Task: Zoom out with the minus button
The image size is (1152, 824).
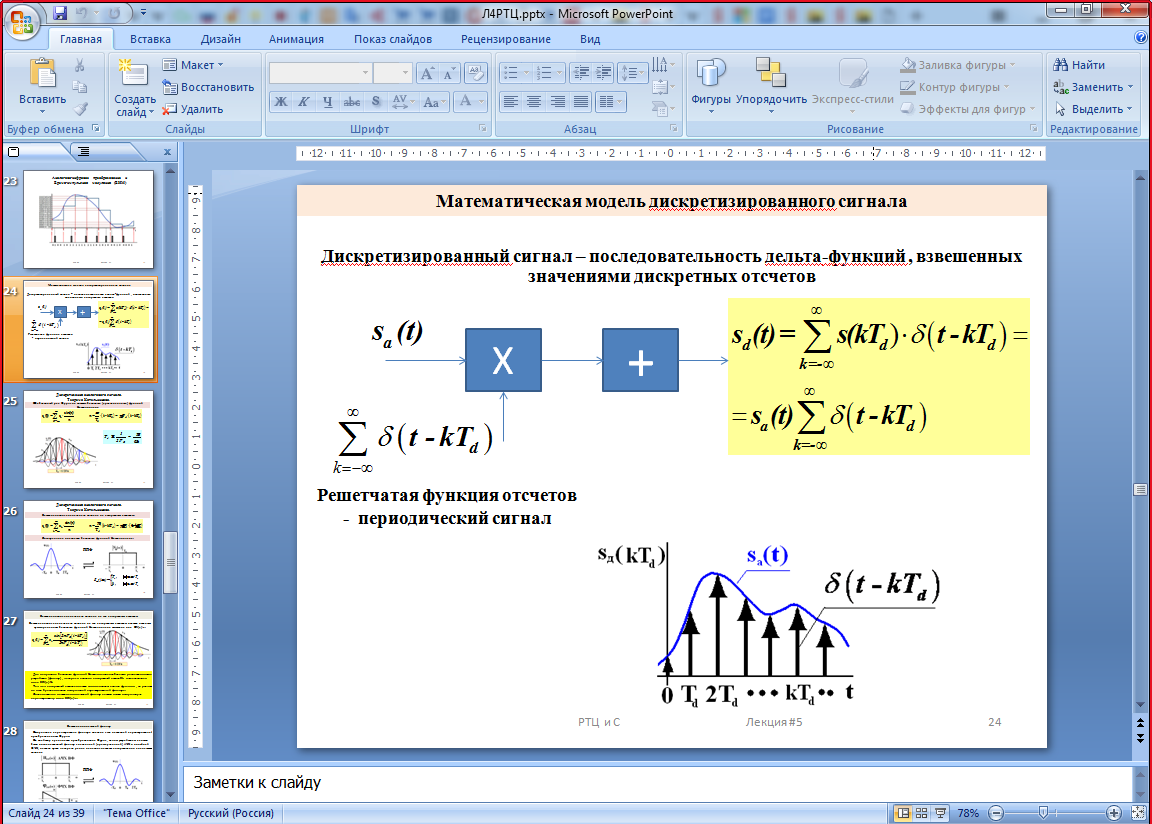Action: (x=996, y=813)
